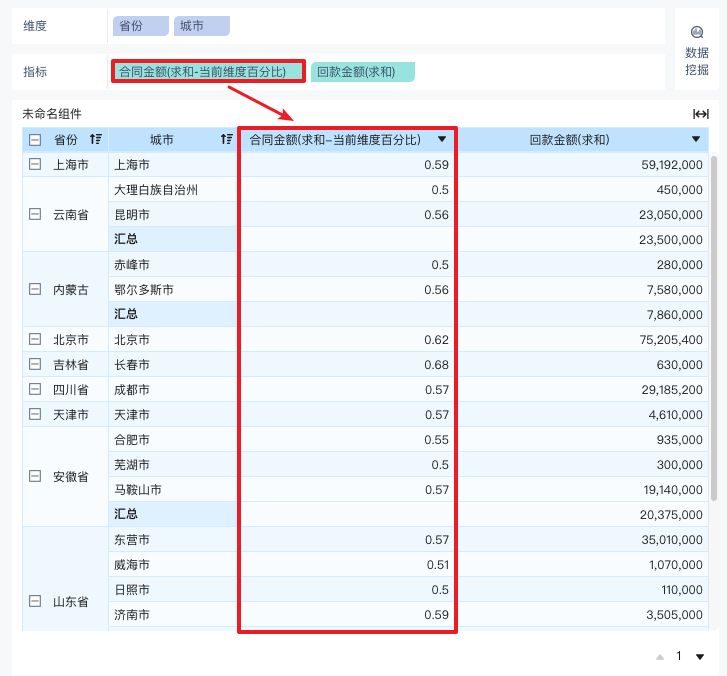Collapse the 内蒙古 province group
This screenshot has width=727, height=676.
pyautogui.click(x=35, y=289)
